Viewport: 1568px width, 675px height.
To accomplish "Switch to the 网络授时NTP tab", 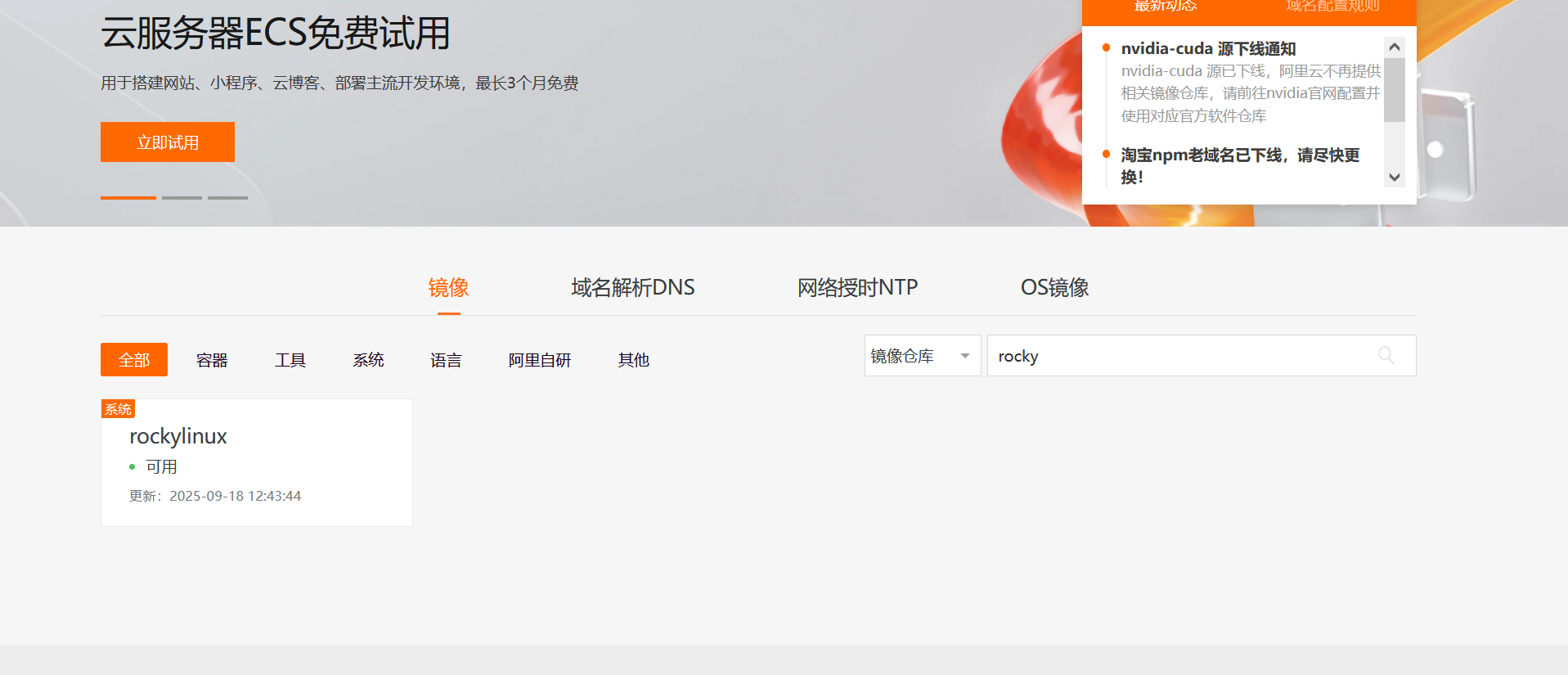I will [x=857, y=288].
